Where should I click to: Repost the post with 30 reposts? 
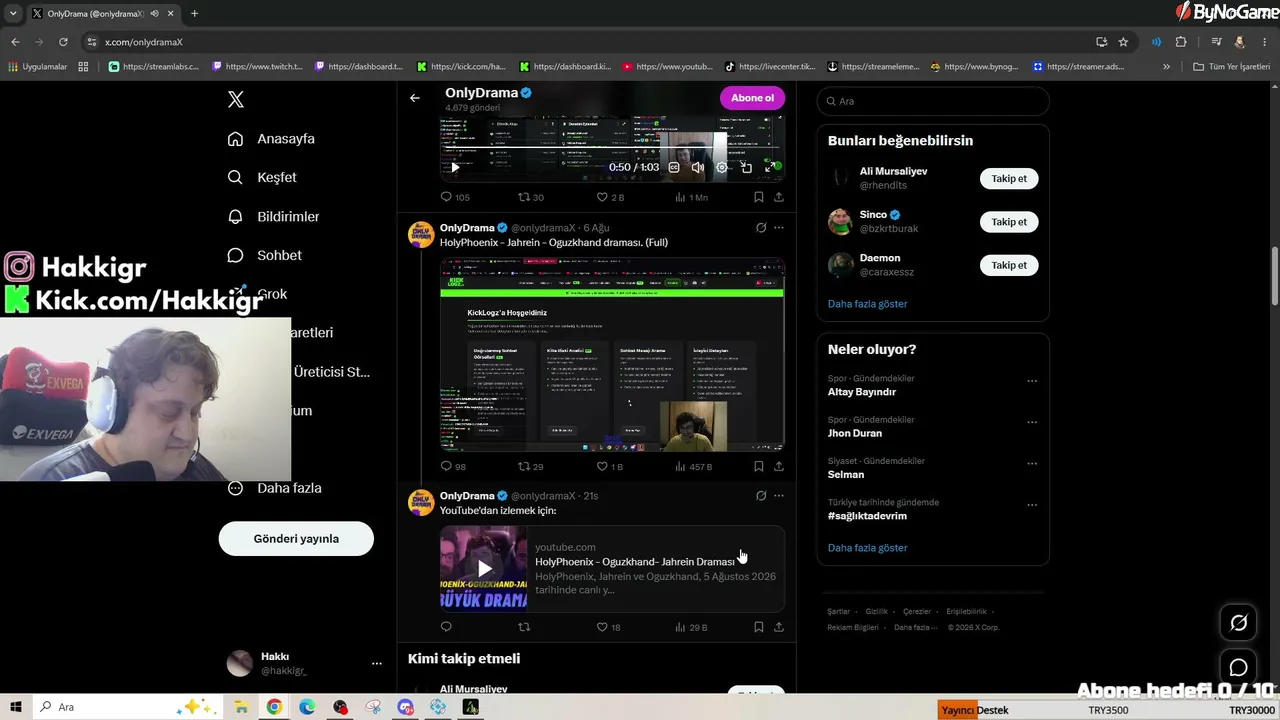tap(531, 197)
